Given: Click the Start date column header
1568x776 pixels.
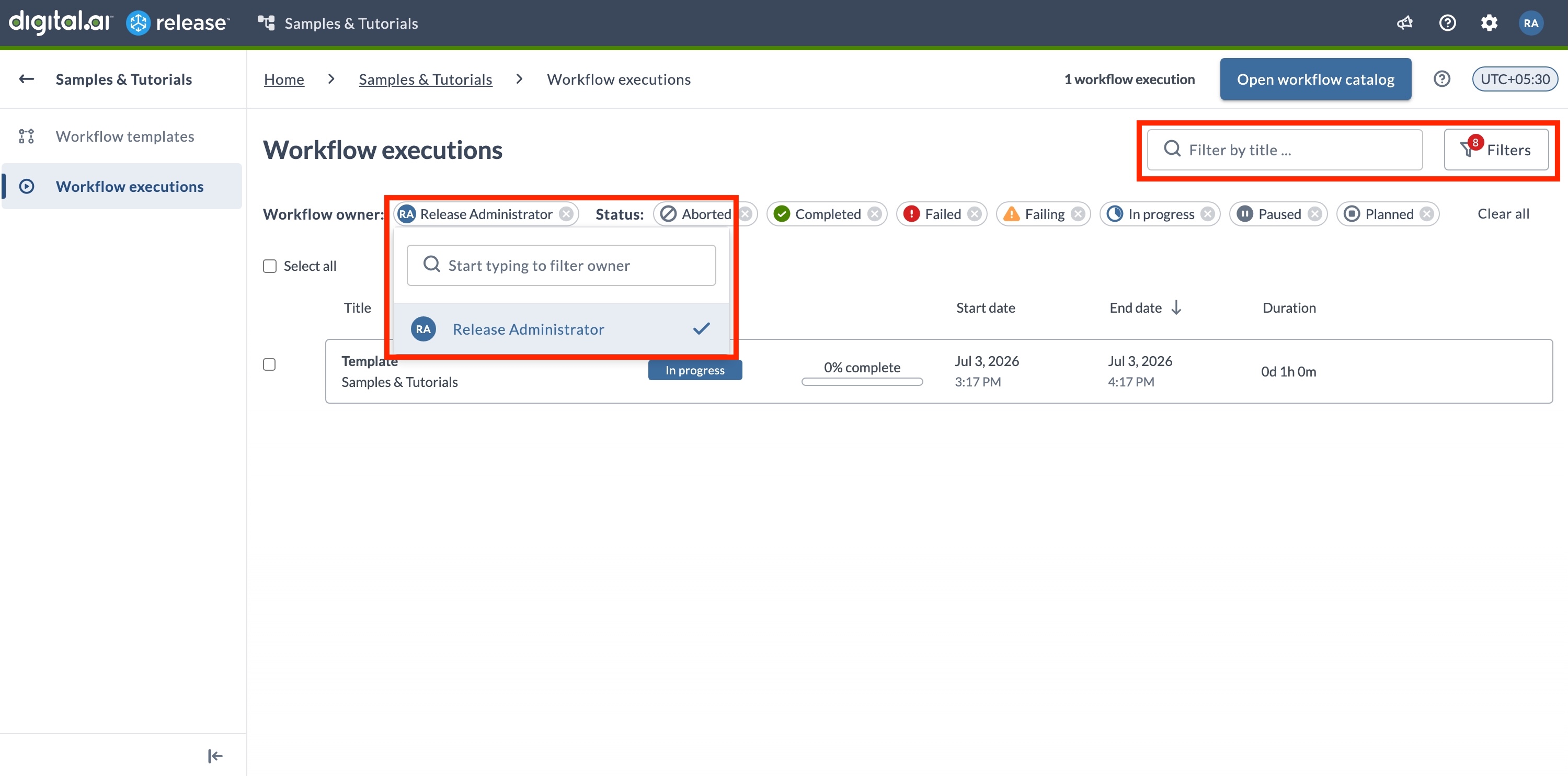Looking at the screenshot, I should (x=986, y=308).
